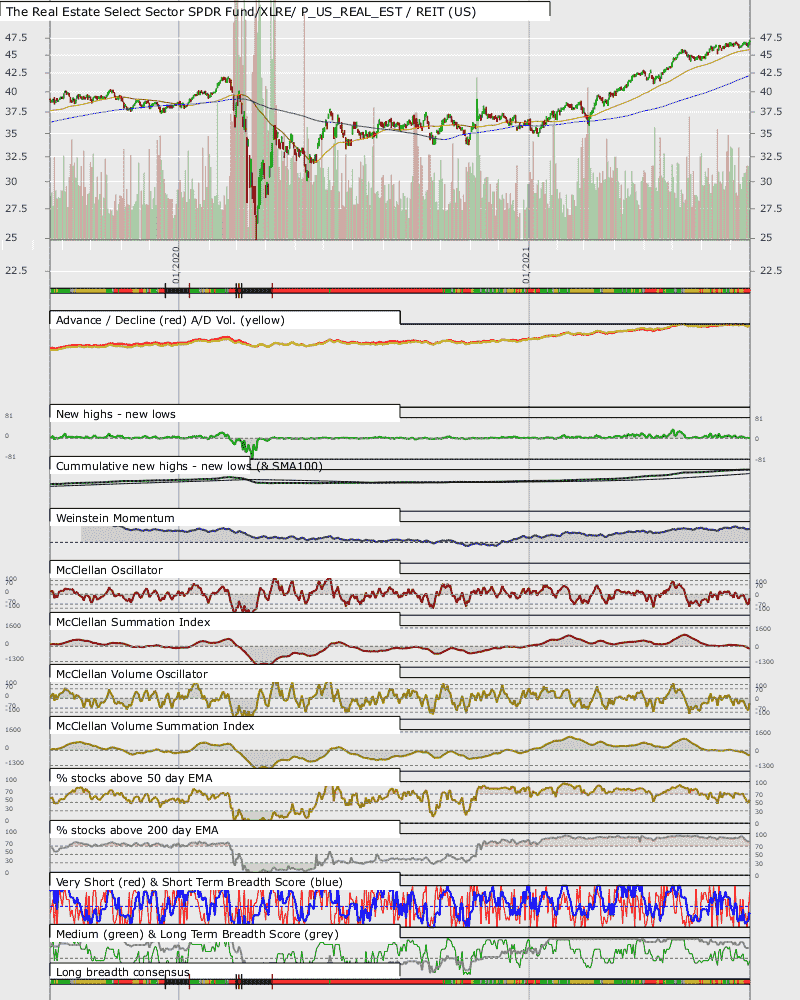Click the 47.5 price label on left axis
Viewport: 800px width, 1000px height.
(16, 38)
